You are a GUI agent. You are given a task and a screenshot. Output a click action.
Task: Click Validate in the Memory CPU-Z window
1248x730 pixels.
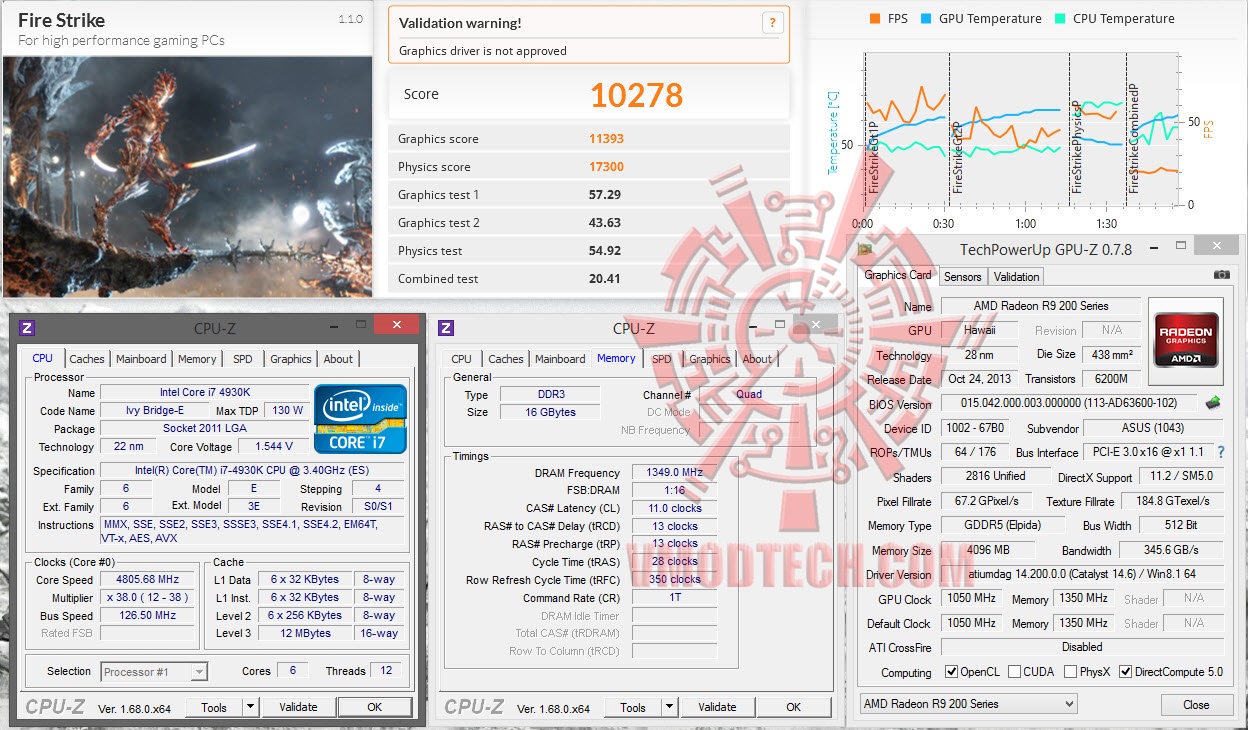coord(717,708)
